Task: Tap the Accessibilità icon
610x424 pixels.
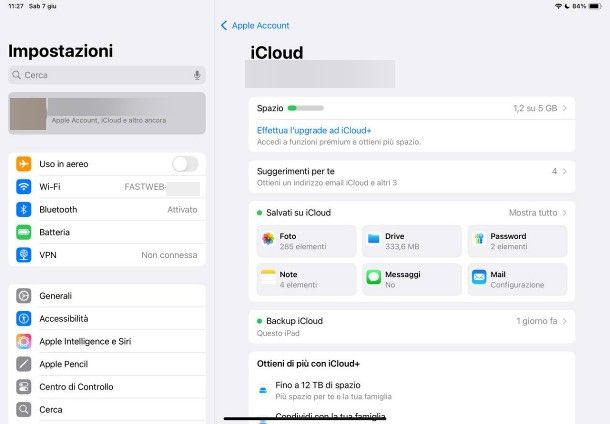Action: tap(24, 319)
